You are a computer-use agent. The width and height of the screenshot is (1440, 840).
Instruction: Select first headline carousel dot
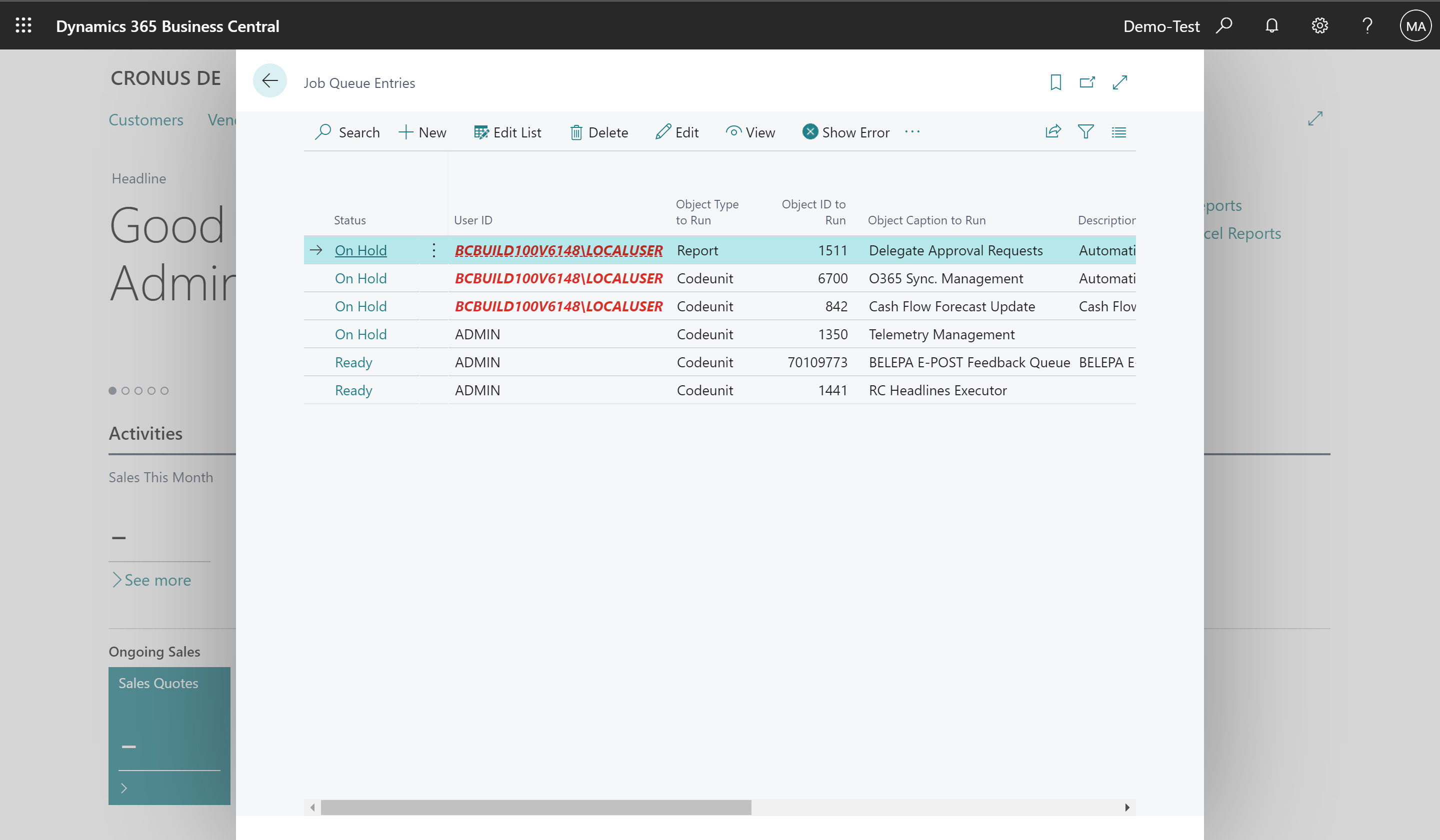pos(112,391)
